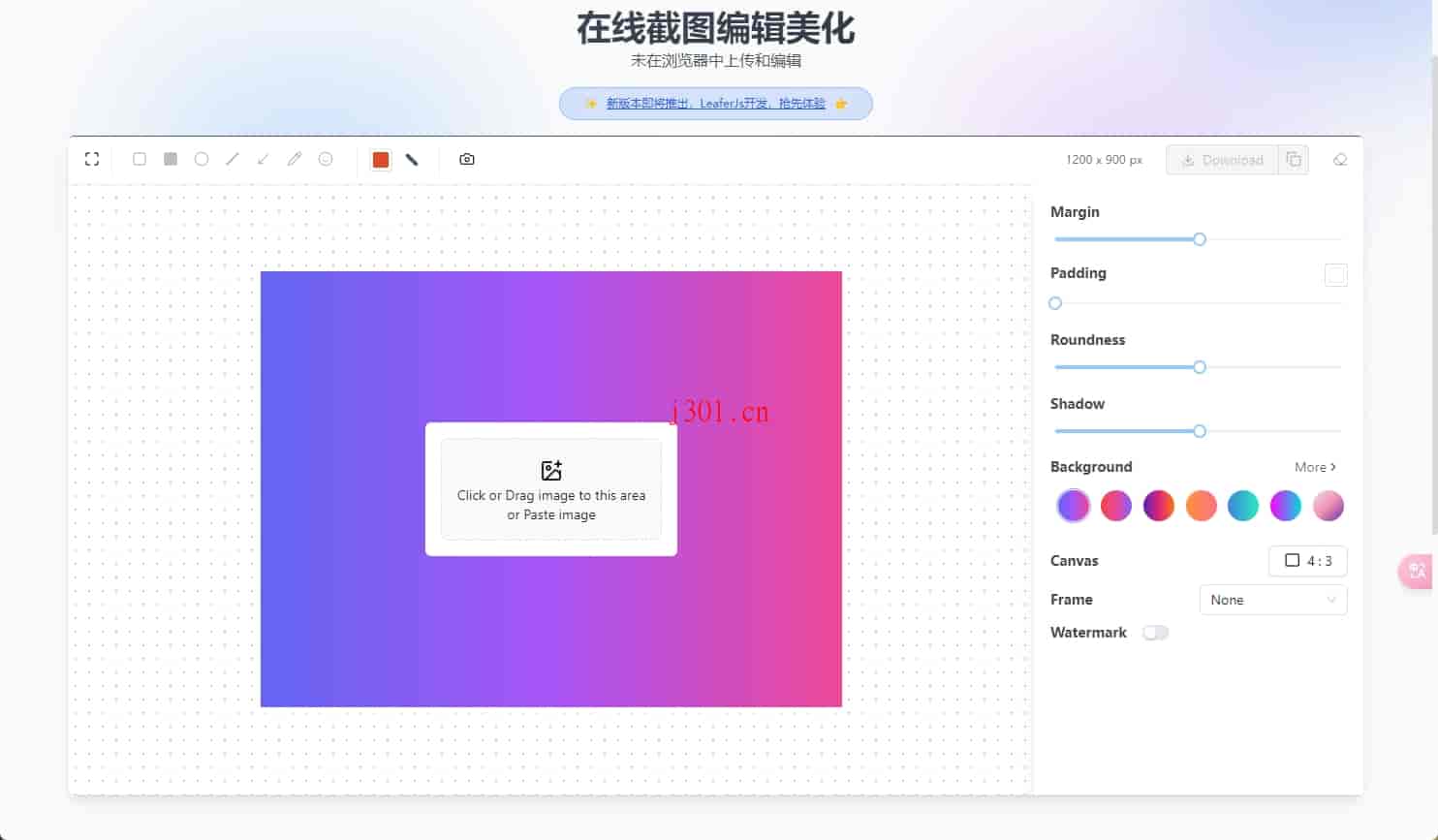Open the red stroke color swatch
1438x840 pixels.
click(381, 160)
